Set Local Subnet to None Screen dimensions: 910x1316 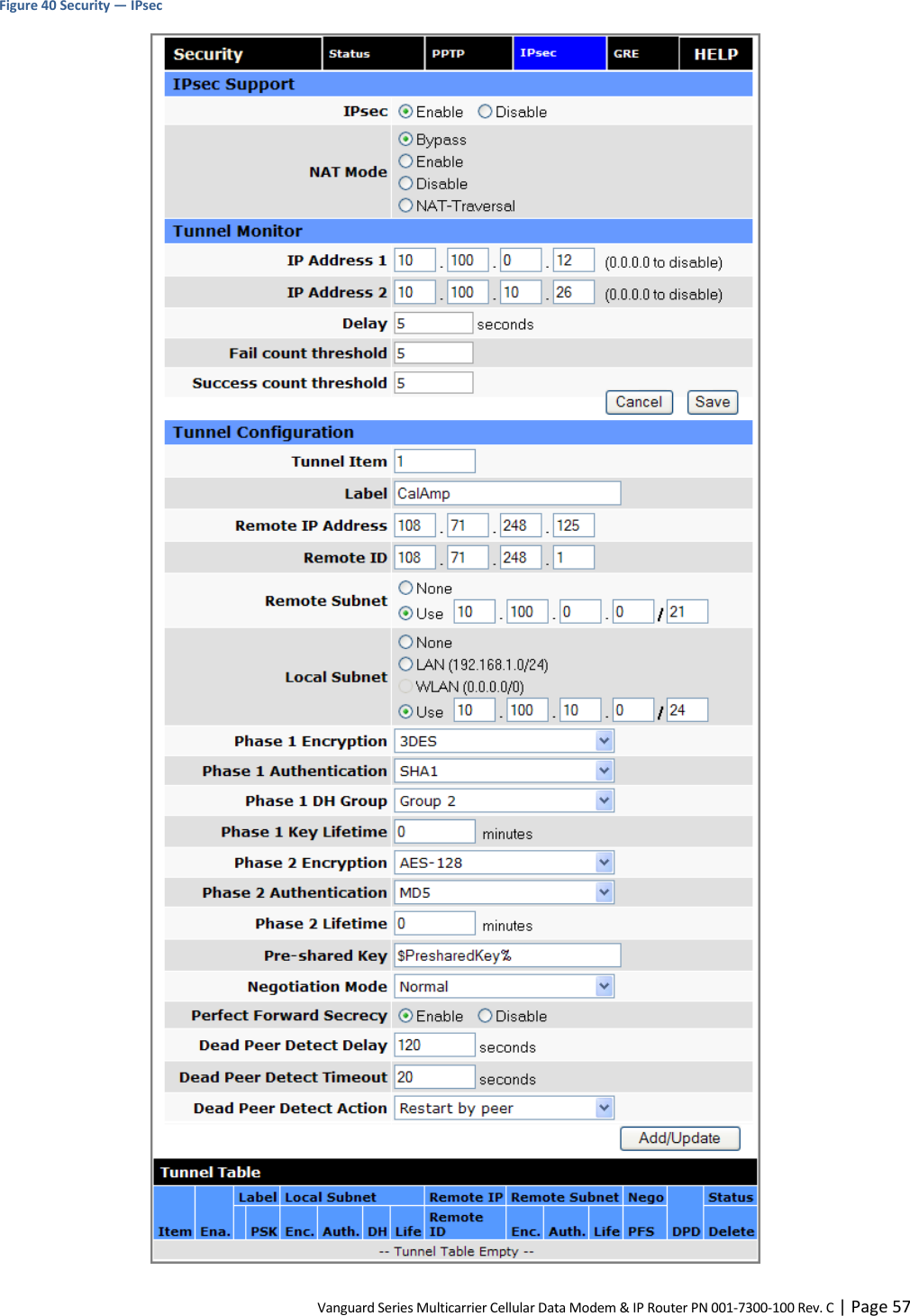coord(406,643)
